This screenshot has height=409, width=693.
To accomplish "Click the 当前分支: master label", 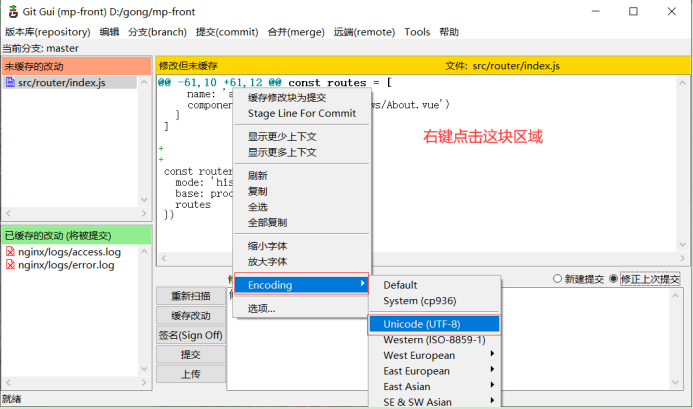I will point(41,48).
